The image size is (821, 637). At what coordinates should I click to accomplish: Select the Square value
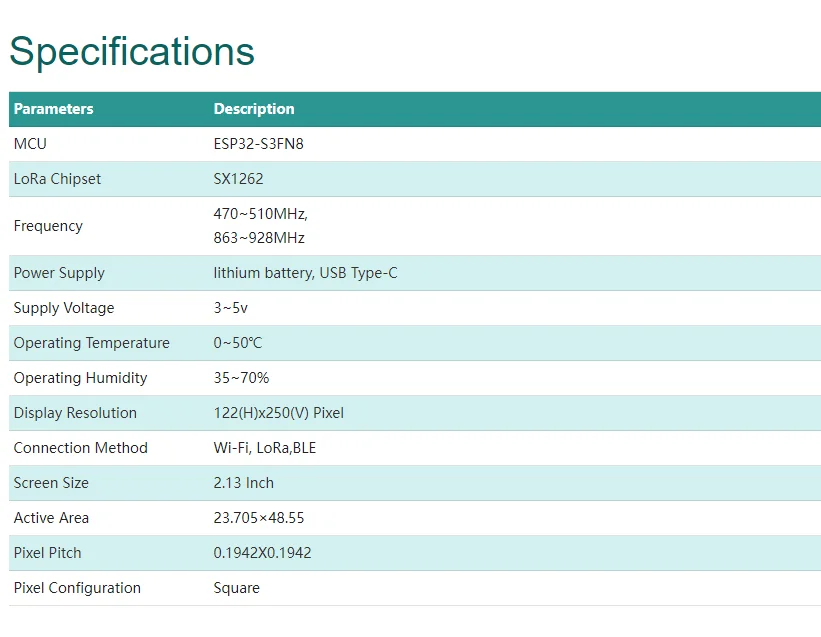pyautogui.click(x=237, y=588)
